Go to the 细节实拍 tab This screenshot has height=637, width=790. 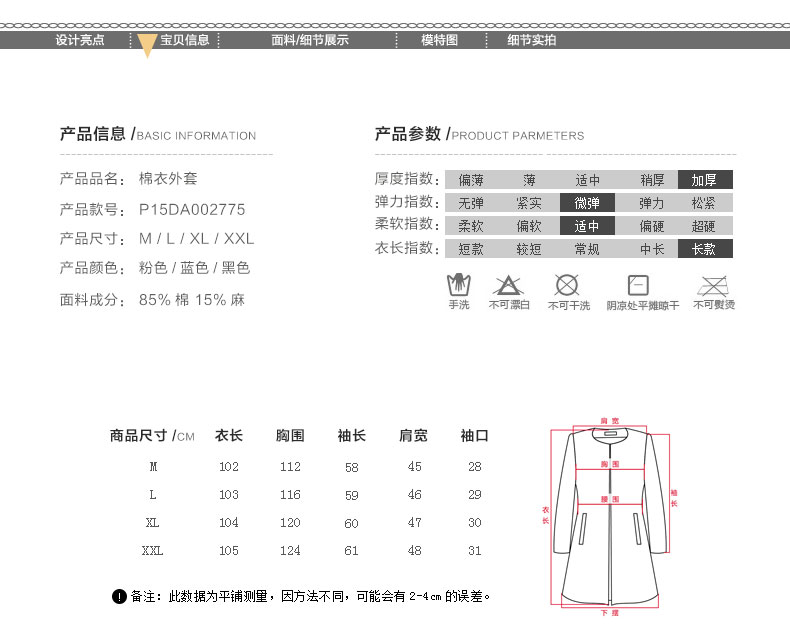(532, 40)
